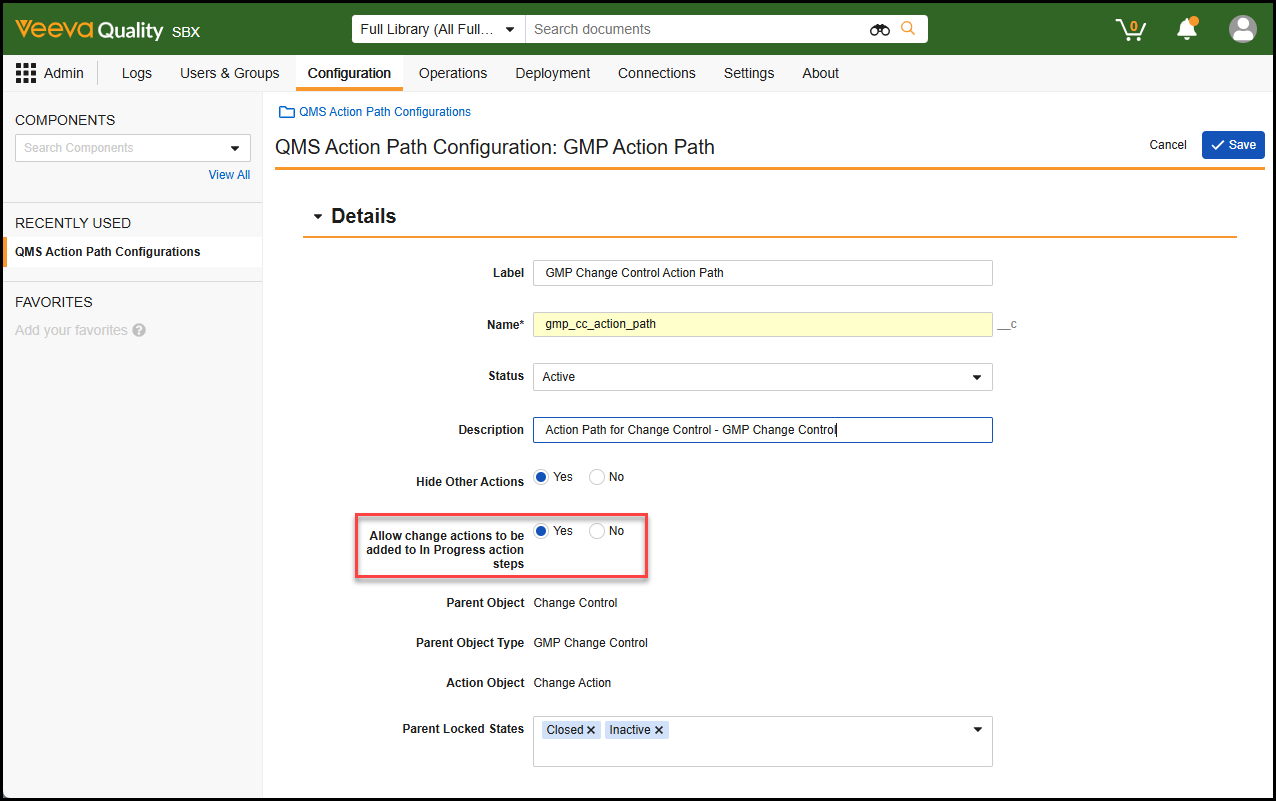This screenshot has width=1276, height=801.
Task: Open the Admin app grid icon
Action: coord(26,73)
